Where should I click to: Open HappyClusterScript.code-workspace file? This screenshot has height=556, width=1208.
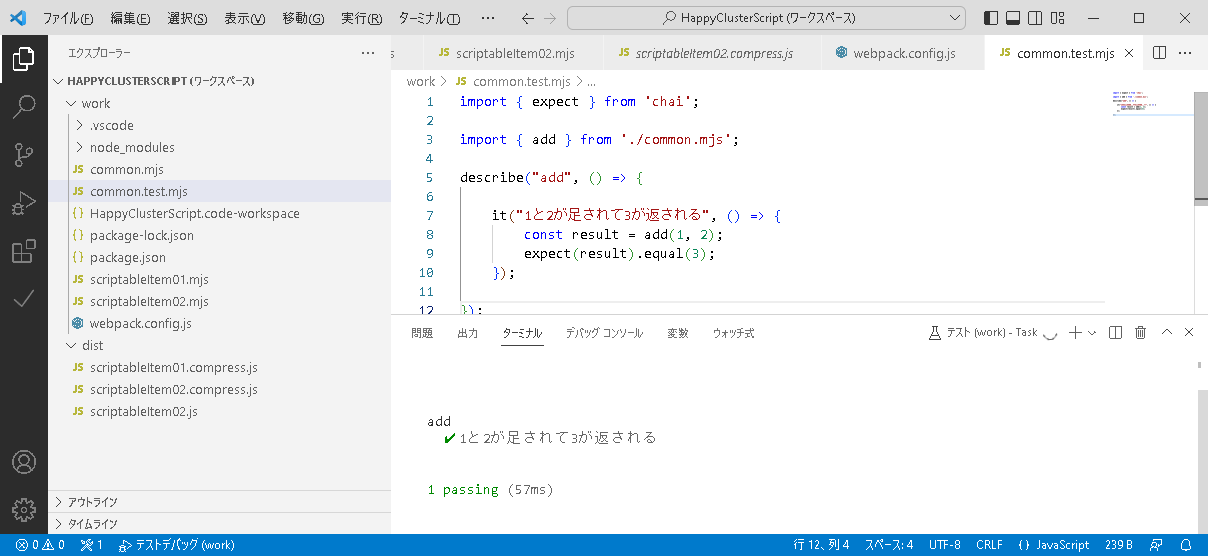(219, 213)
